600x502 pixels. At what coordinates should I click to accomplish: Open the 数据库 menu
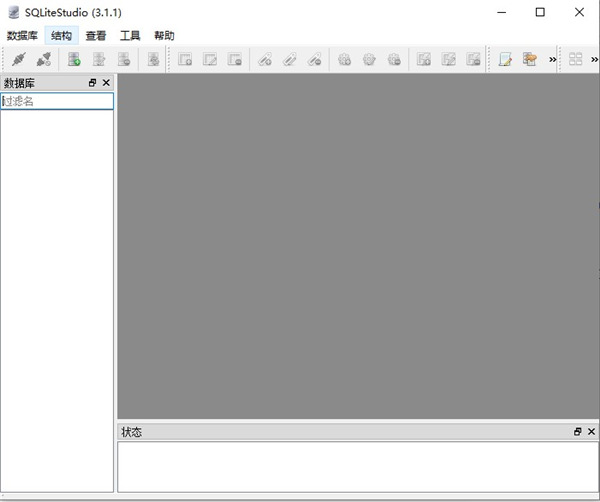(x=22, y=36)
